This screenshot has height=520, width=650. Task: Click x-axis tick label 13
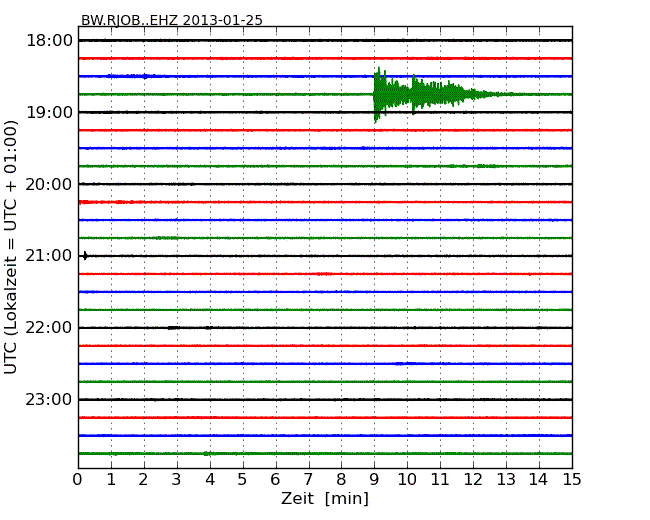pos(506,479)
